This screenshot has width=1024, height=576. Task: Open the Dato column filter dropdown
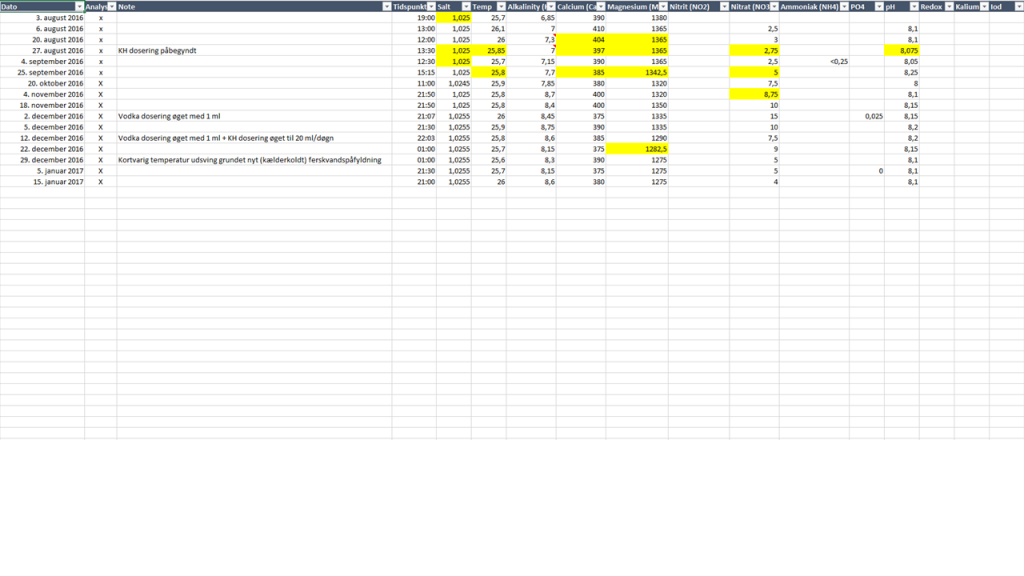79,7
